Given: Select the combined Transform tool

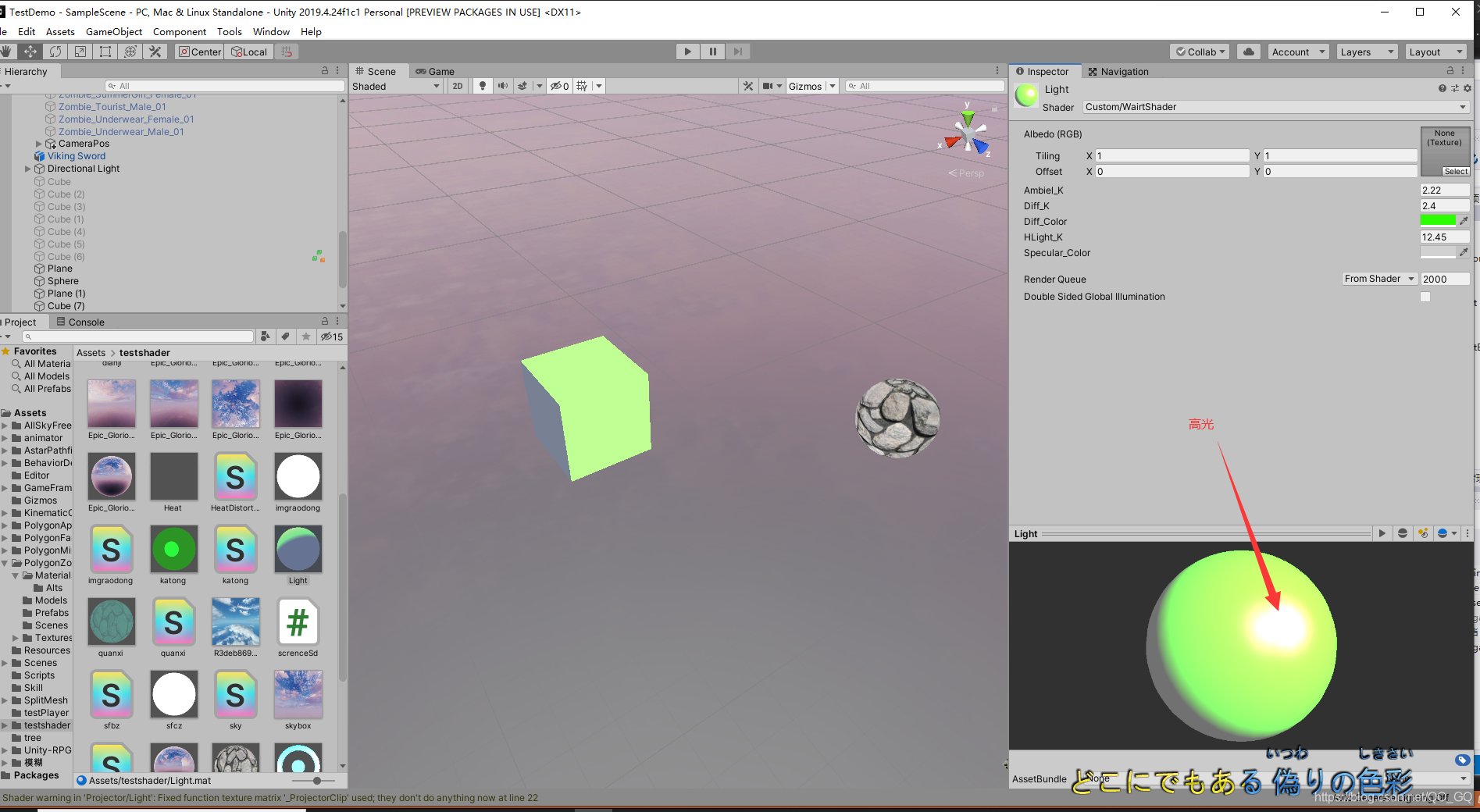Looking at the screenshot, I should 130,52.
